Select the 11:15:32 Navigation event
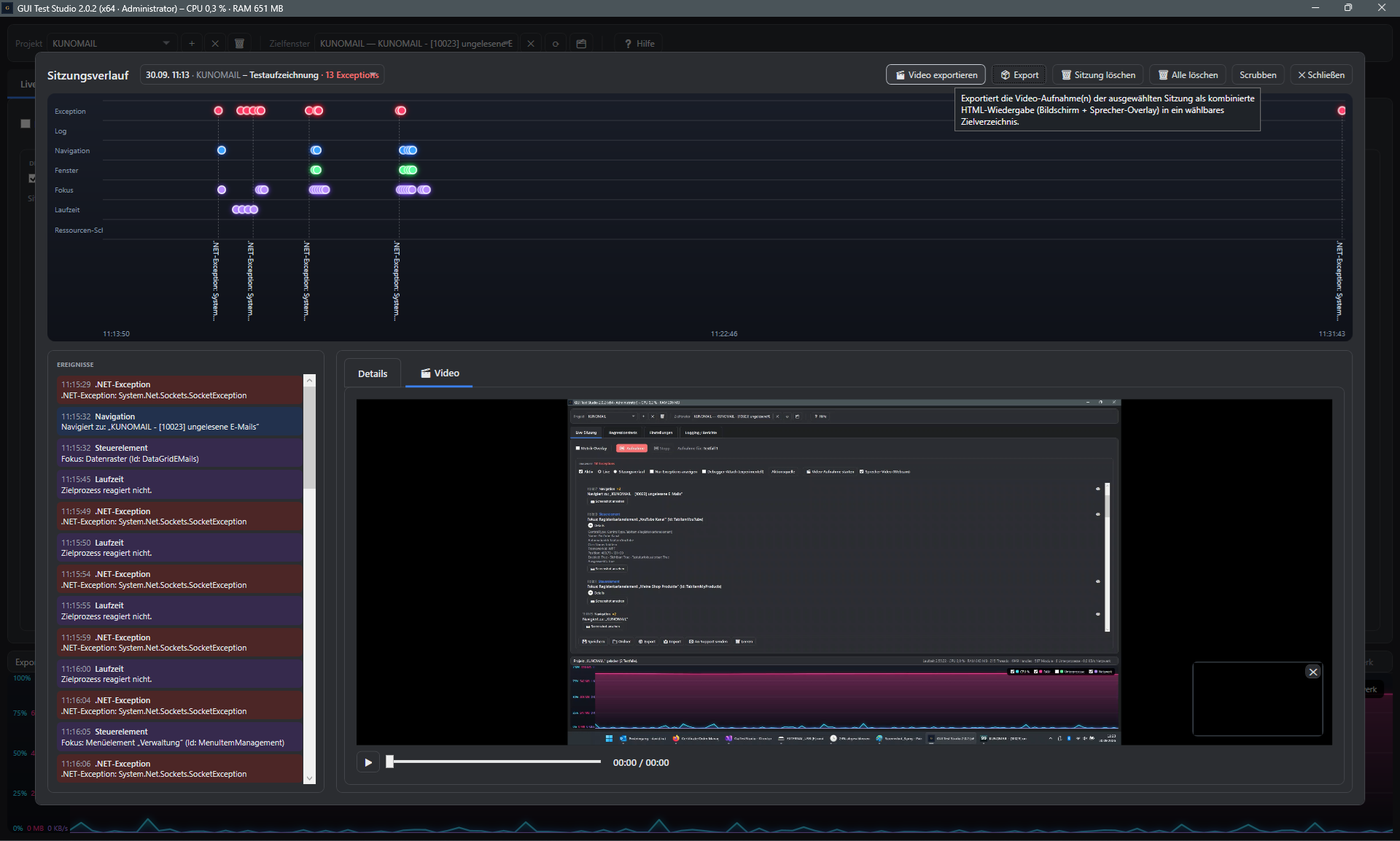This screenshot has width=1400, height=841. [x=179, y=422]
